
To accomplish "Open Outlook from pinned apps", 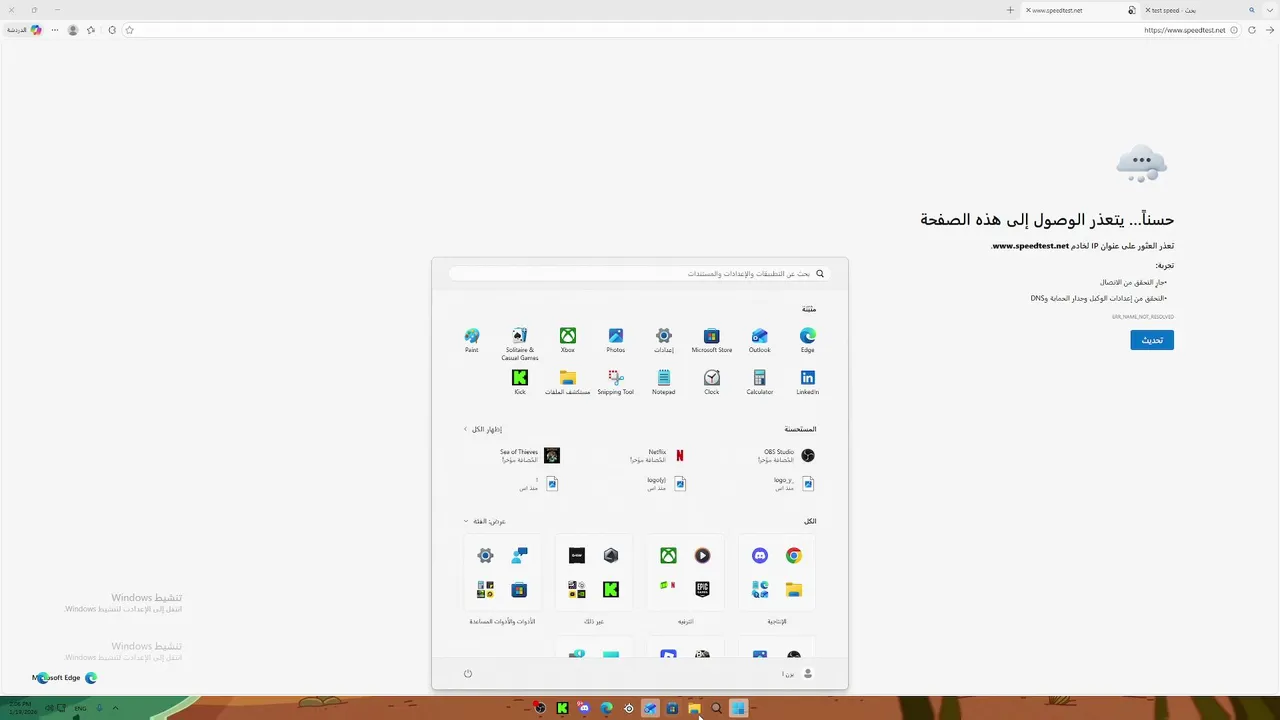I will (760, 340).
